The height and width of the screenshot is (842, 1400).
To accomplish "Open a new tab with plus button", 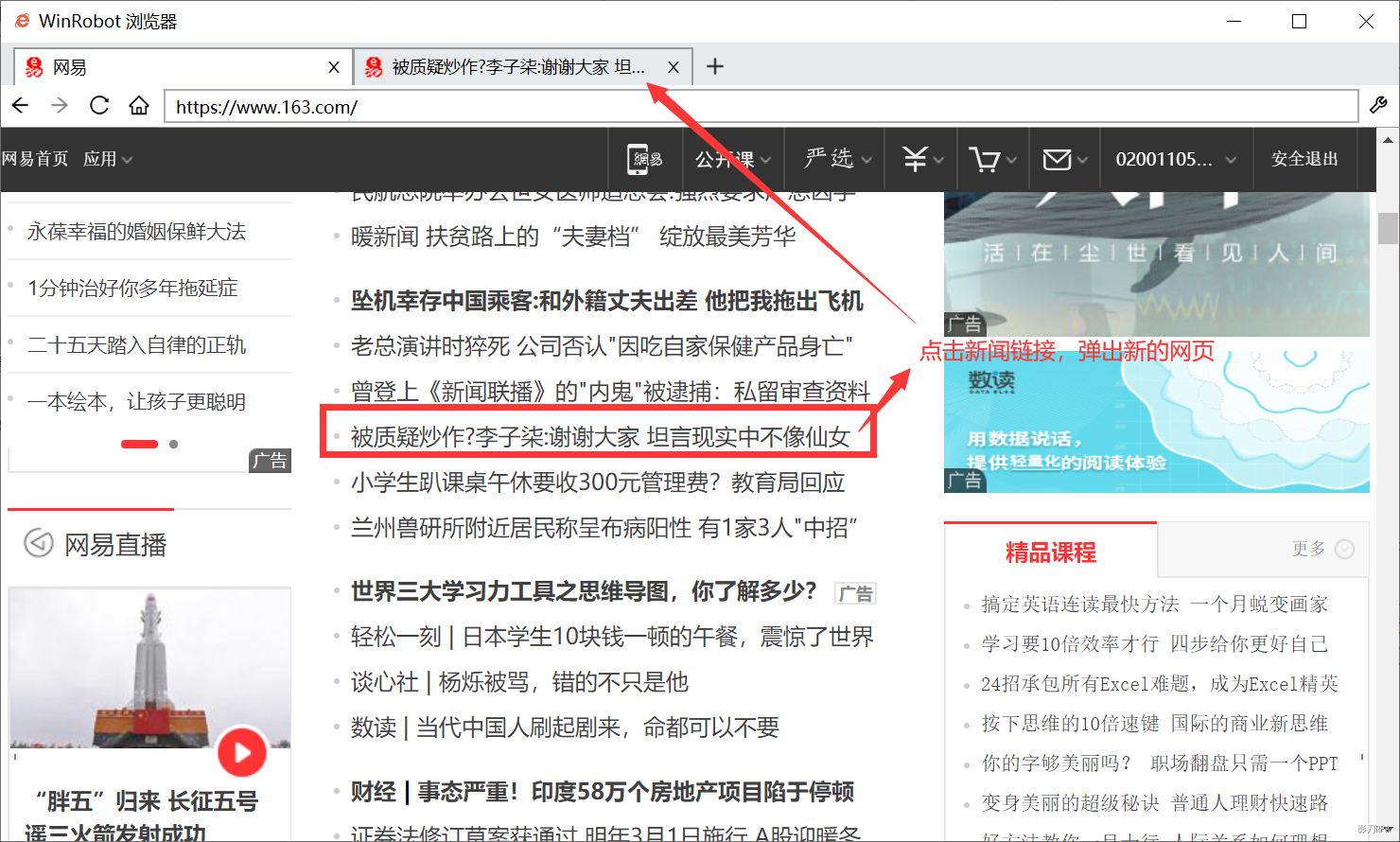I will pos(715,66).
